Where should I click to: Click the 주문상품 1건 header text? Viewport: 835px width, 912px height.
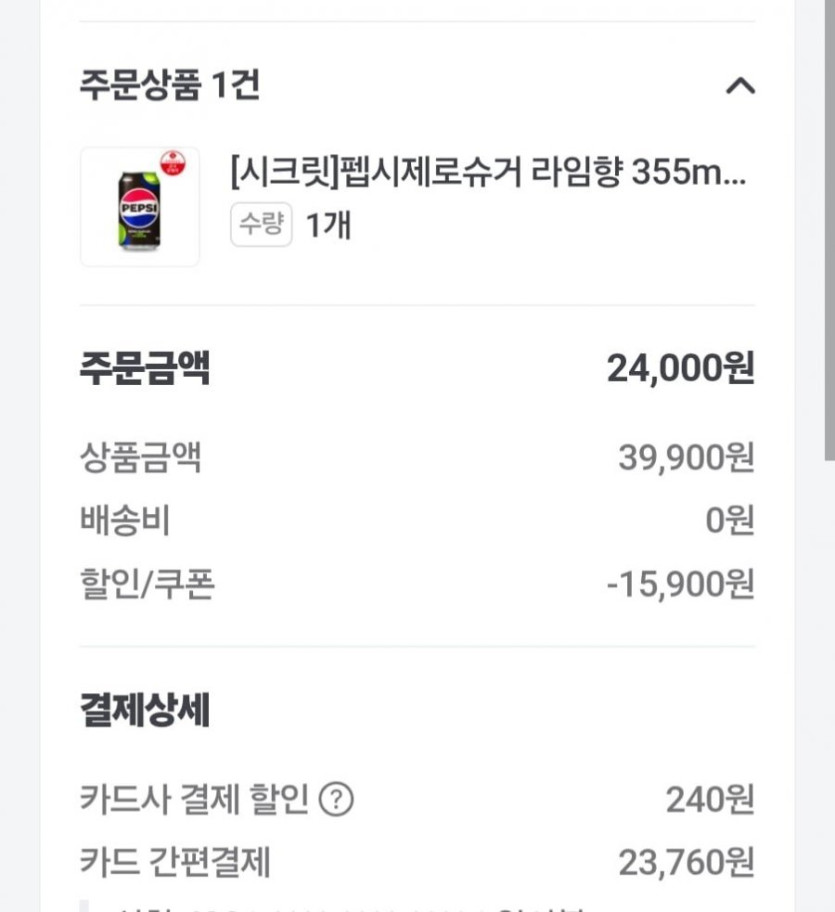click(x=170, y=86)
